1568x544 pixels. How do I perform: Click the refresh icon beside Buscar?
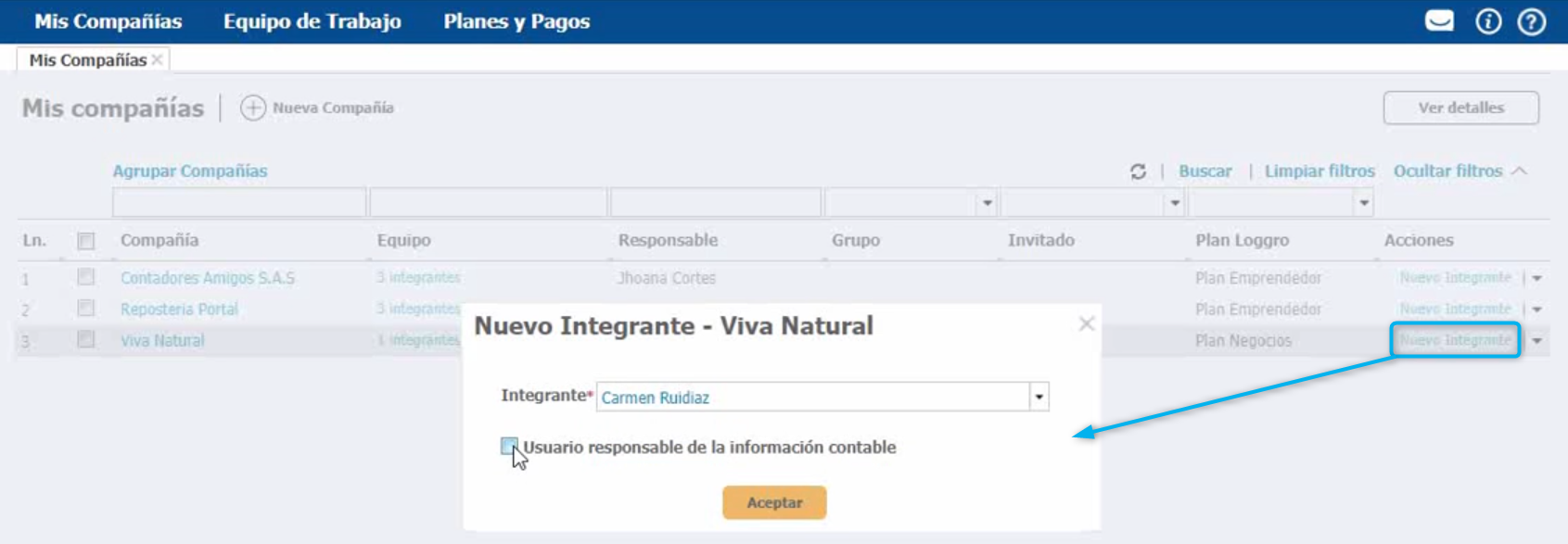1138,171
